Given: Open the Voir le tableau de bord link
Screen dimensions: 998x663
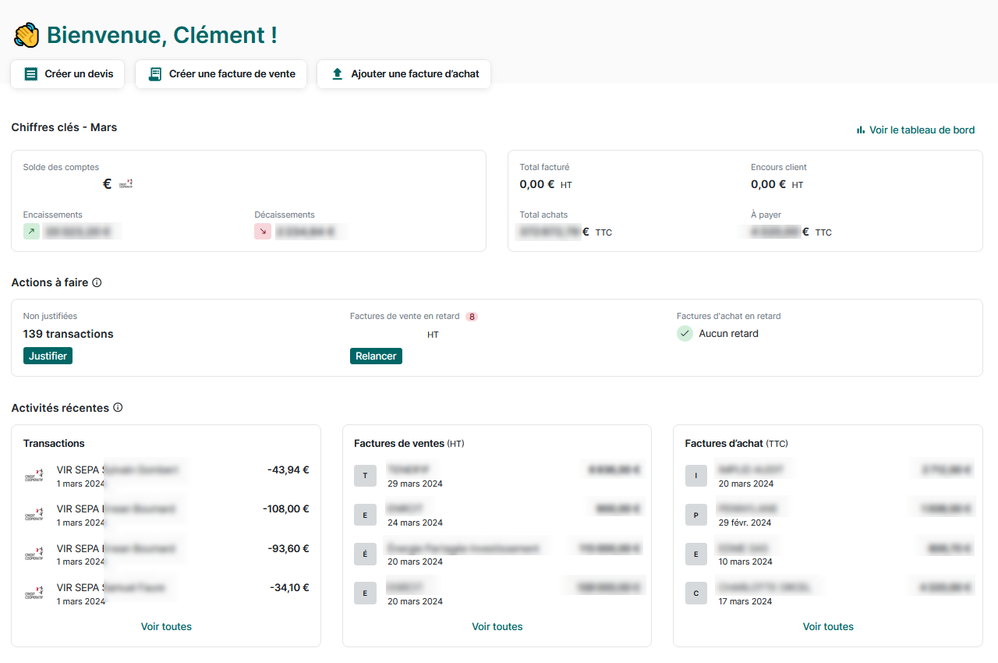Looking at the screenshot, I should [921, 130].
